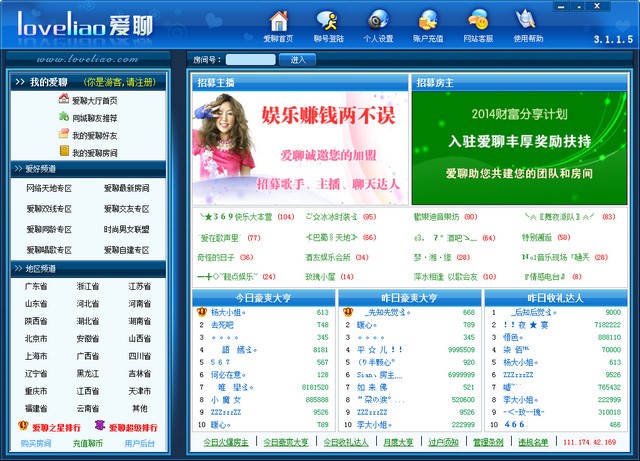640x461 pixels.
Task: Select 北京市 region
Action: (36, 339)
